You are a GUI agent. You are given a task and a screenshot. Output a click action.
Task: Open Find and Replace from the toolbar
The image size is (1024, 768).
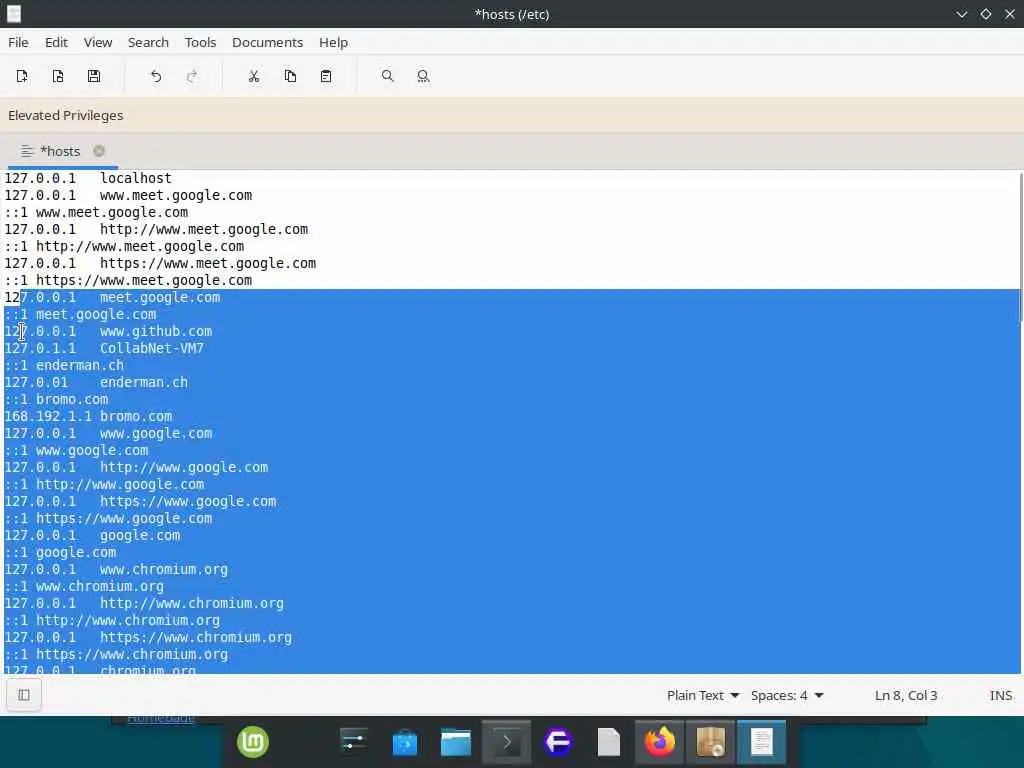423,76
